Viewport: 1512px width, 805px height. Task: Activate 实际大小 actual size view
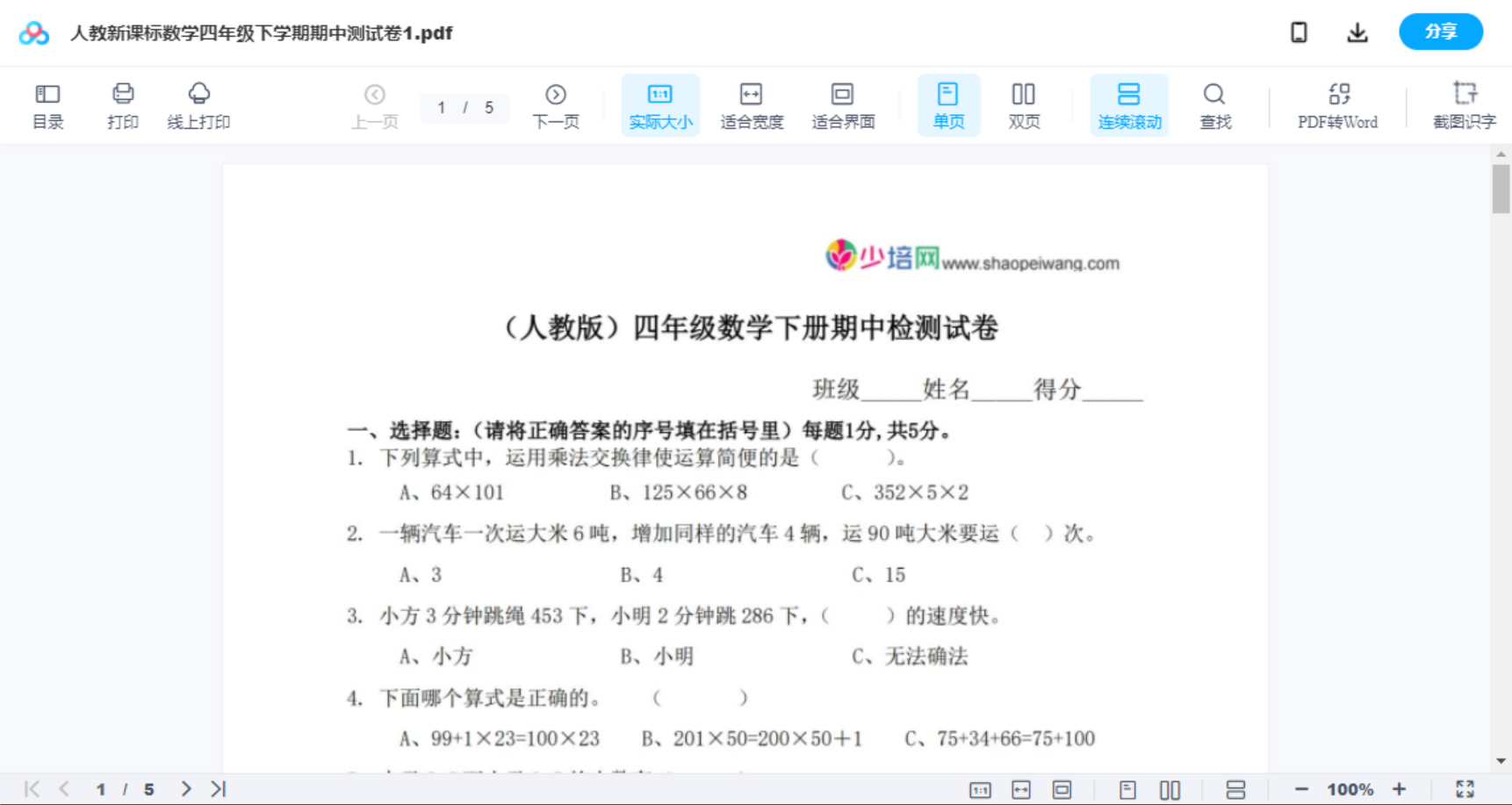660,104
